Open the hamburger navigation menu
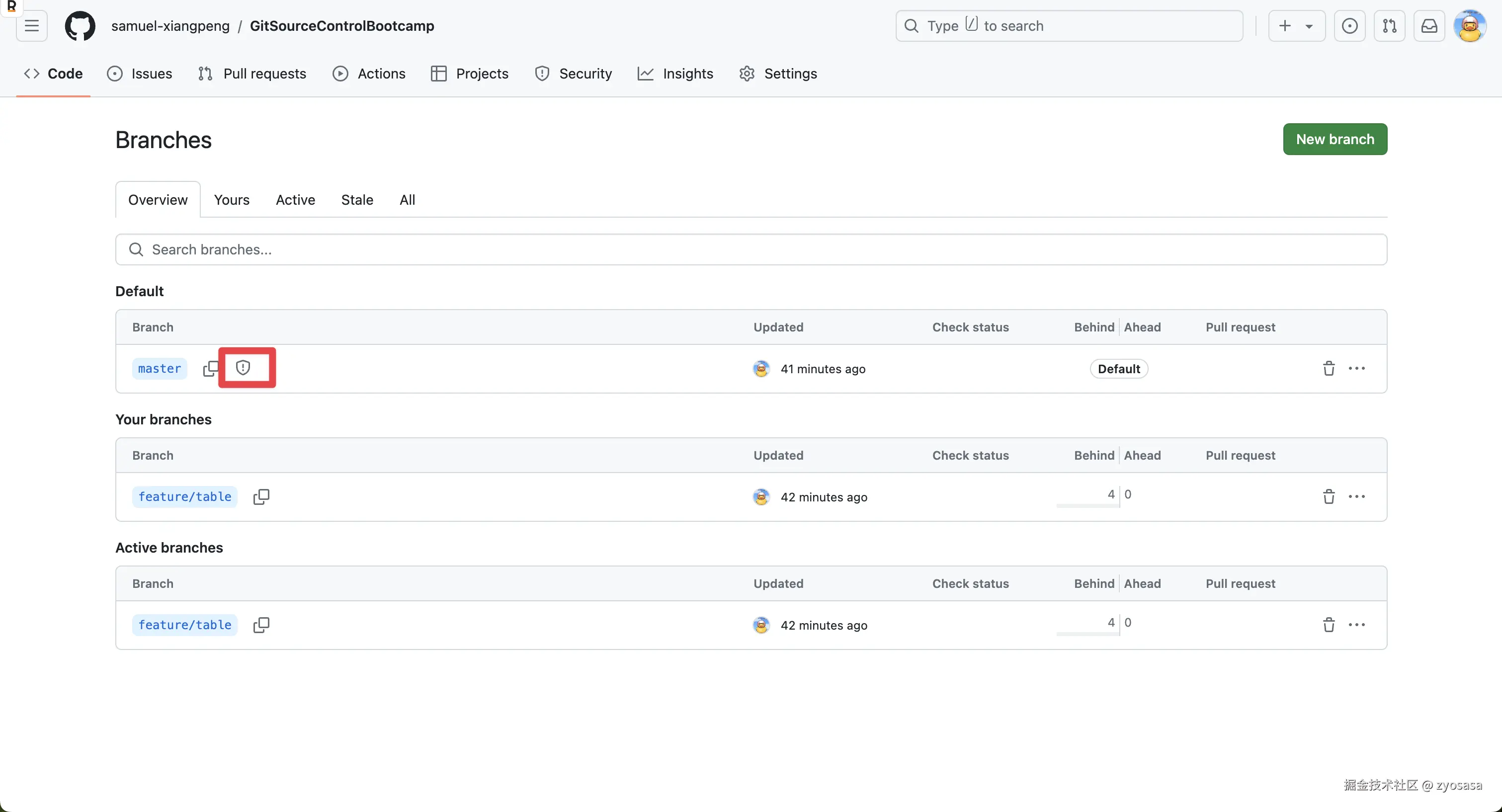The height and width of the screenshot is (812, 1502). coord(31,26)
